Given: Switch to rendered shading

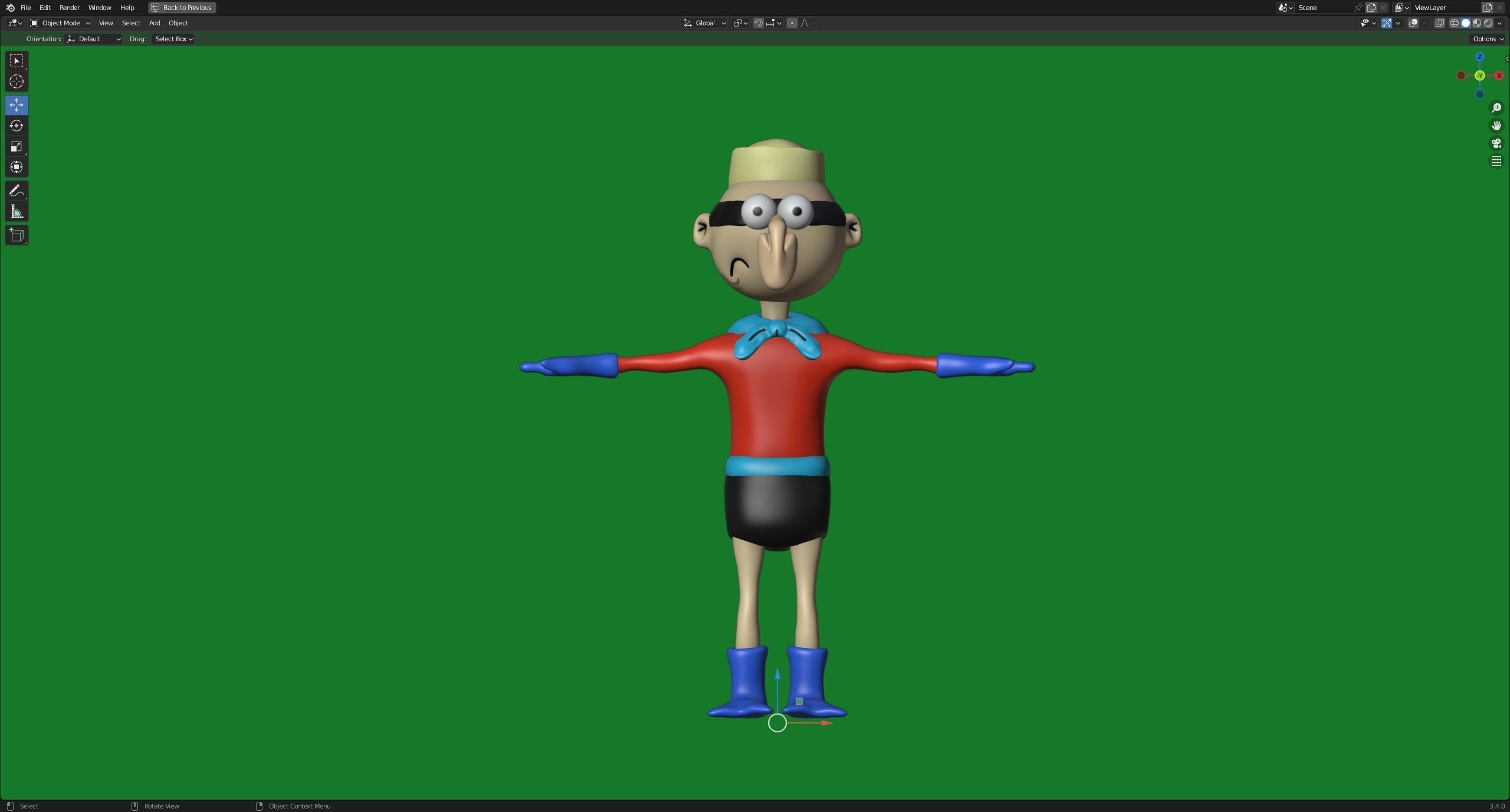Looking at the screenshot, I should pos(1488,23).
